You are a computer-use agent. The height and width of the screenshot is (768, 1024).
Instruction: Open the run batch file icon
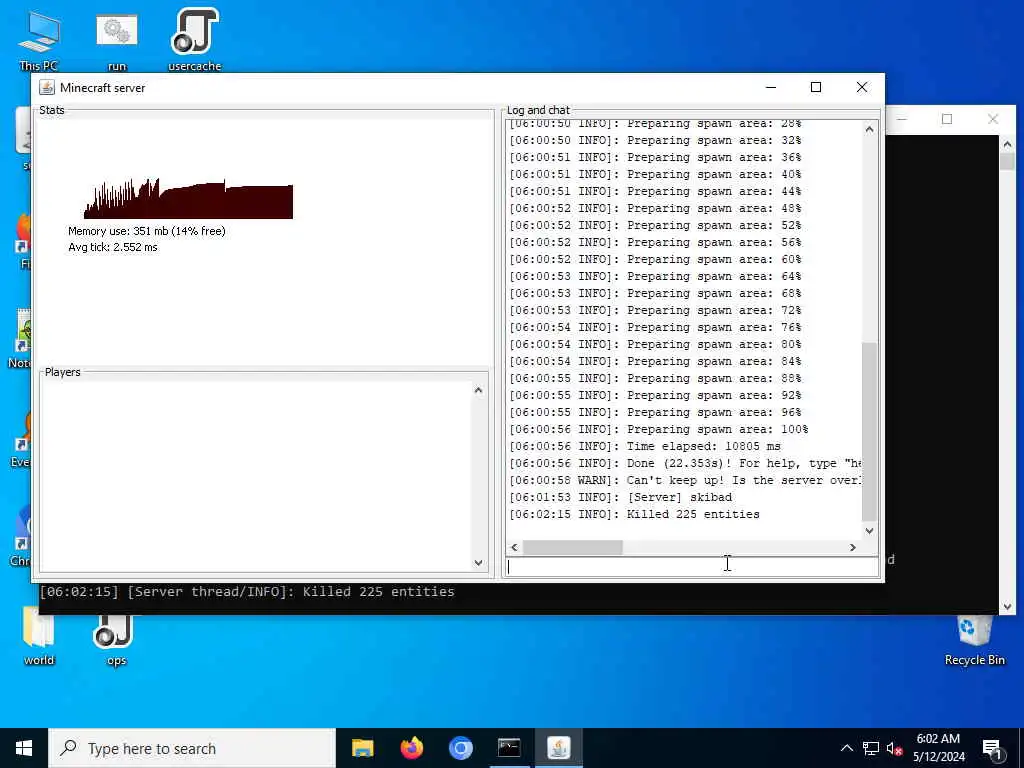117,40
